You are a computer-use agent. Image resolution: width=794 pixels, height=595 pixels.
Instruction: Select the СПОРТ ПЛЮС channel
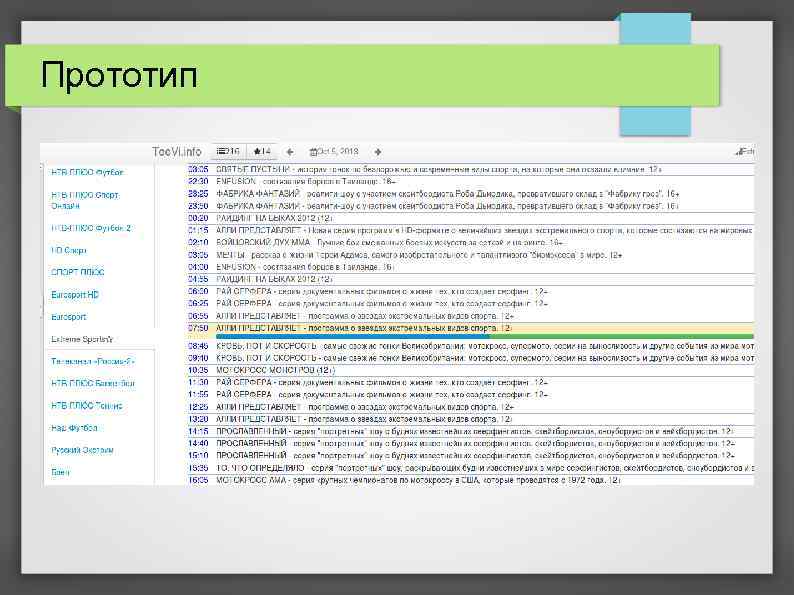tap(77, 272)
